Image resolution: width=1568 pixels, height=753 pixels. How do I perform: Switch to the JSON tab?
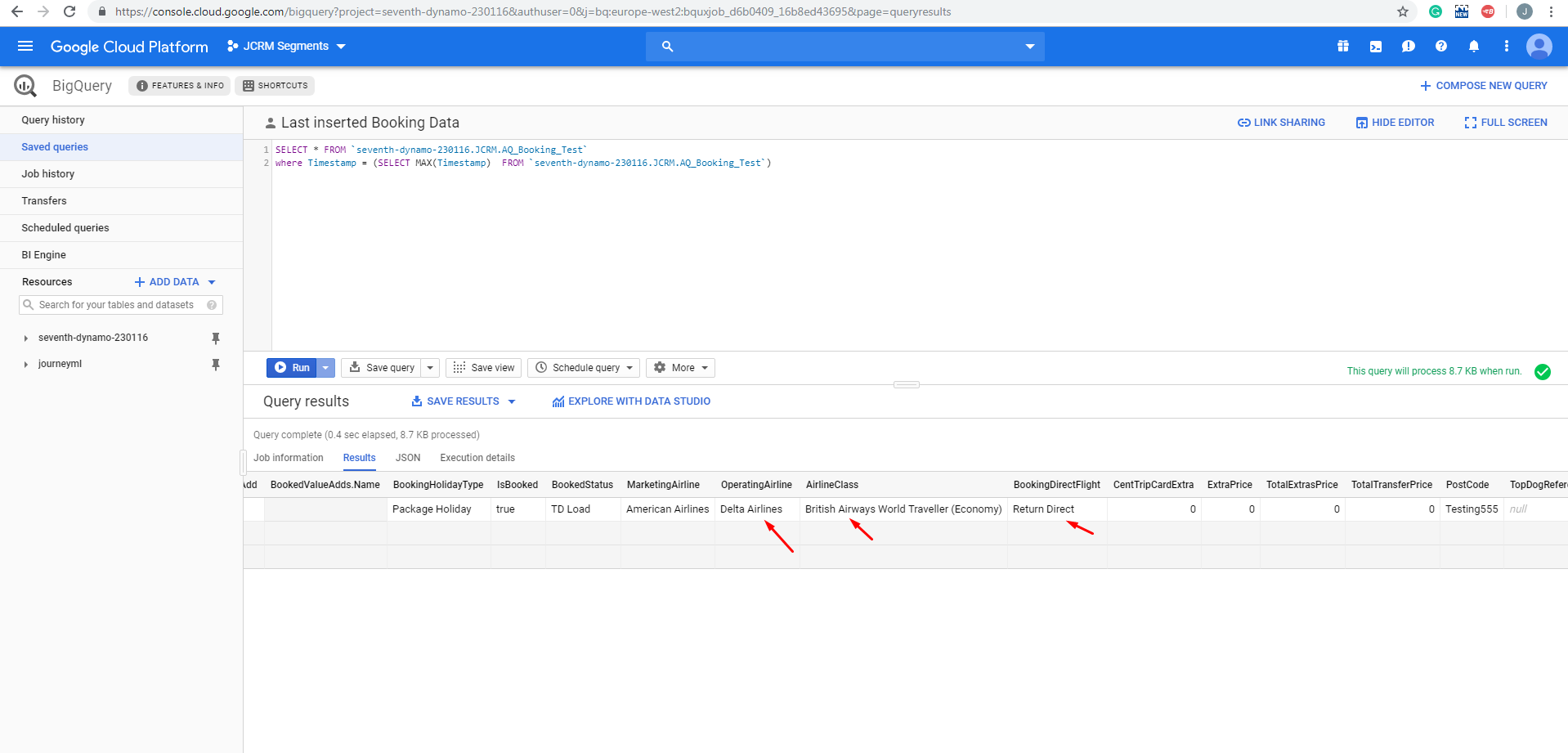[x=408, y=458]
